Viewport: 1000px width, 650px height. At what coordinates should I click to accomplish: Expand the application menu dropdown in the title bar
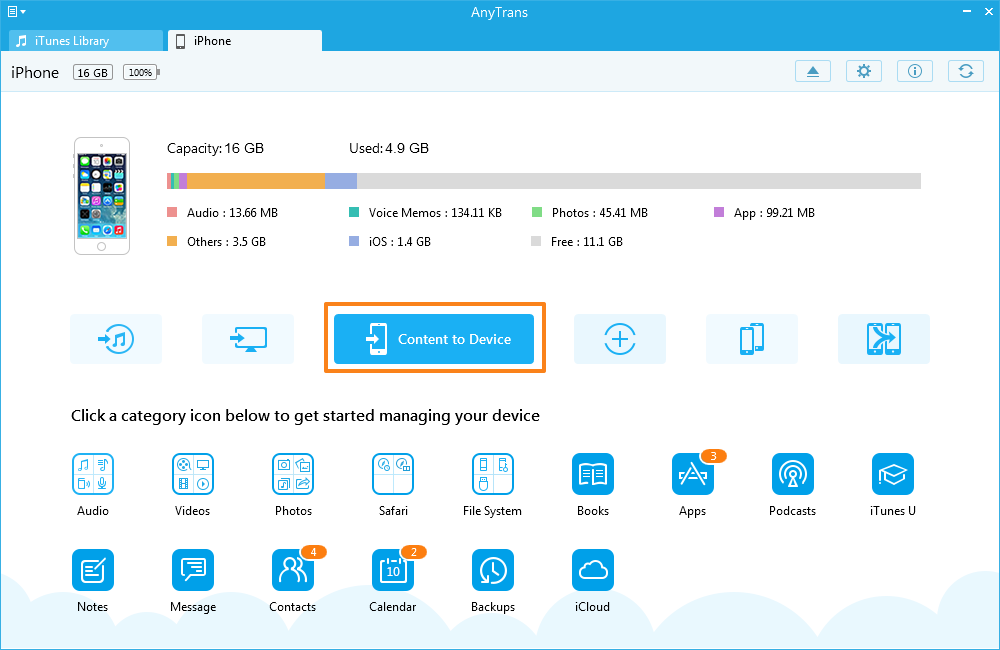[x=16, y=12]
